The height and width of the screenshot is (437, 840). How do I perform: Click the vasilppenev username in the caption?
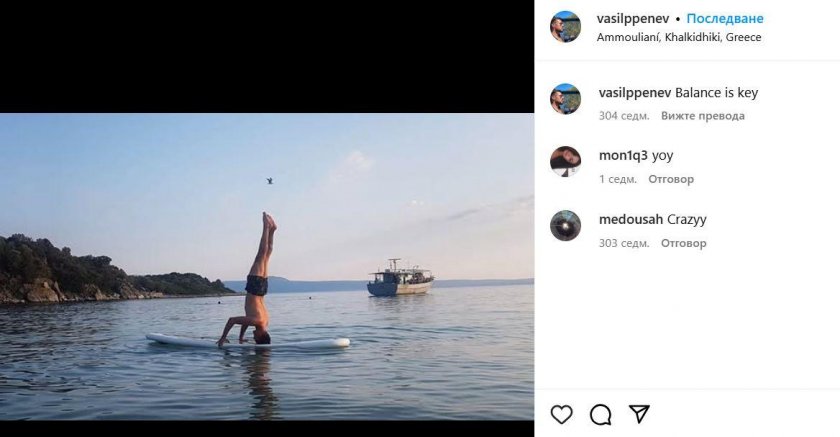point(635,93)
